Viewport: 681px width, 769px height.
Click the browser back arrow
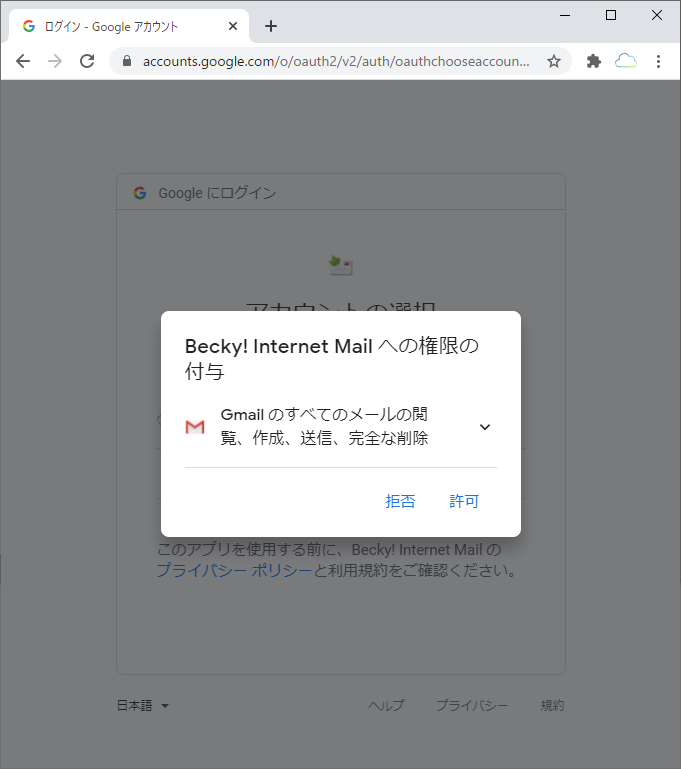tap(23, 61)
